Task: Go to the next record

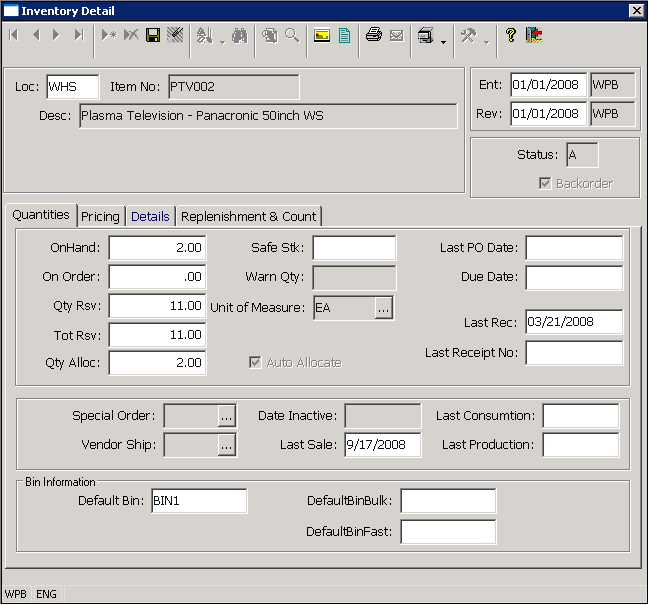Action: 56,35
